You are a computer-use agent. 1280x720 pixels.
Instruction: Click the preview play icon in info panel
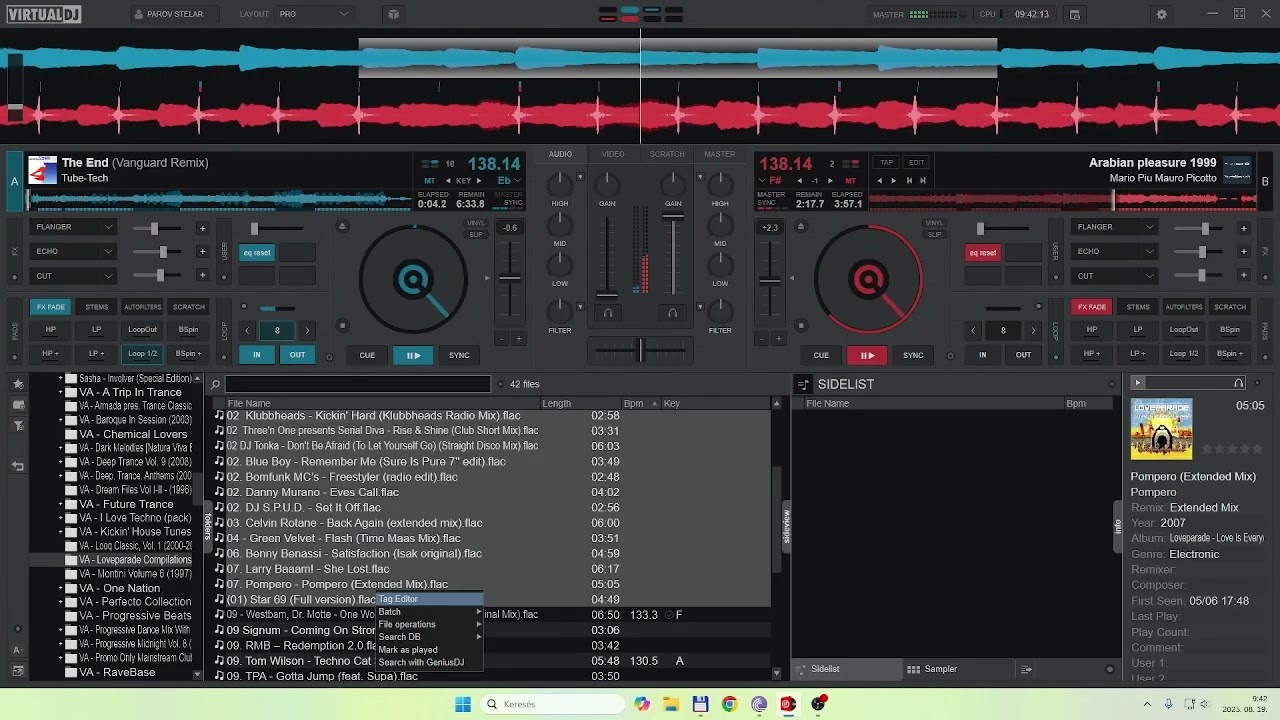pyautogui.click(x=1137, y=383)
